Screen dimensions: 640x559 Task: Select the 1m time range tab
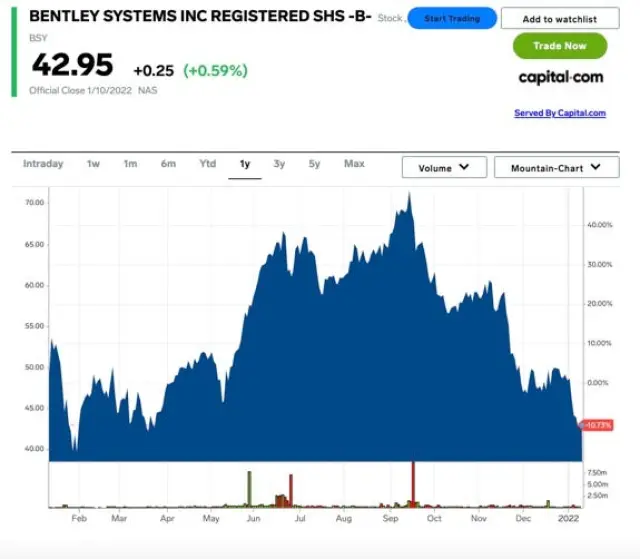point(130,164)
